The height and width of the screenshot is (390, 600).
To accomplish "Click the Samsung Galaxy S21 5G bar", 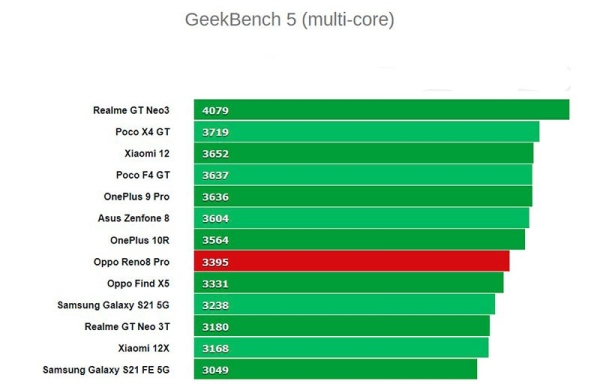I will 344,305.
